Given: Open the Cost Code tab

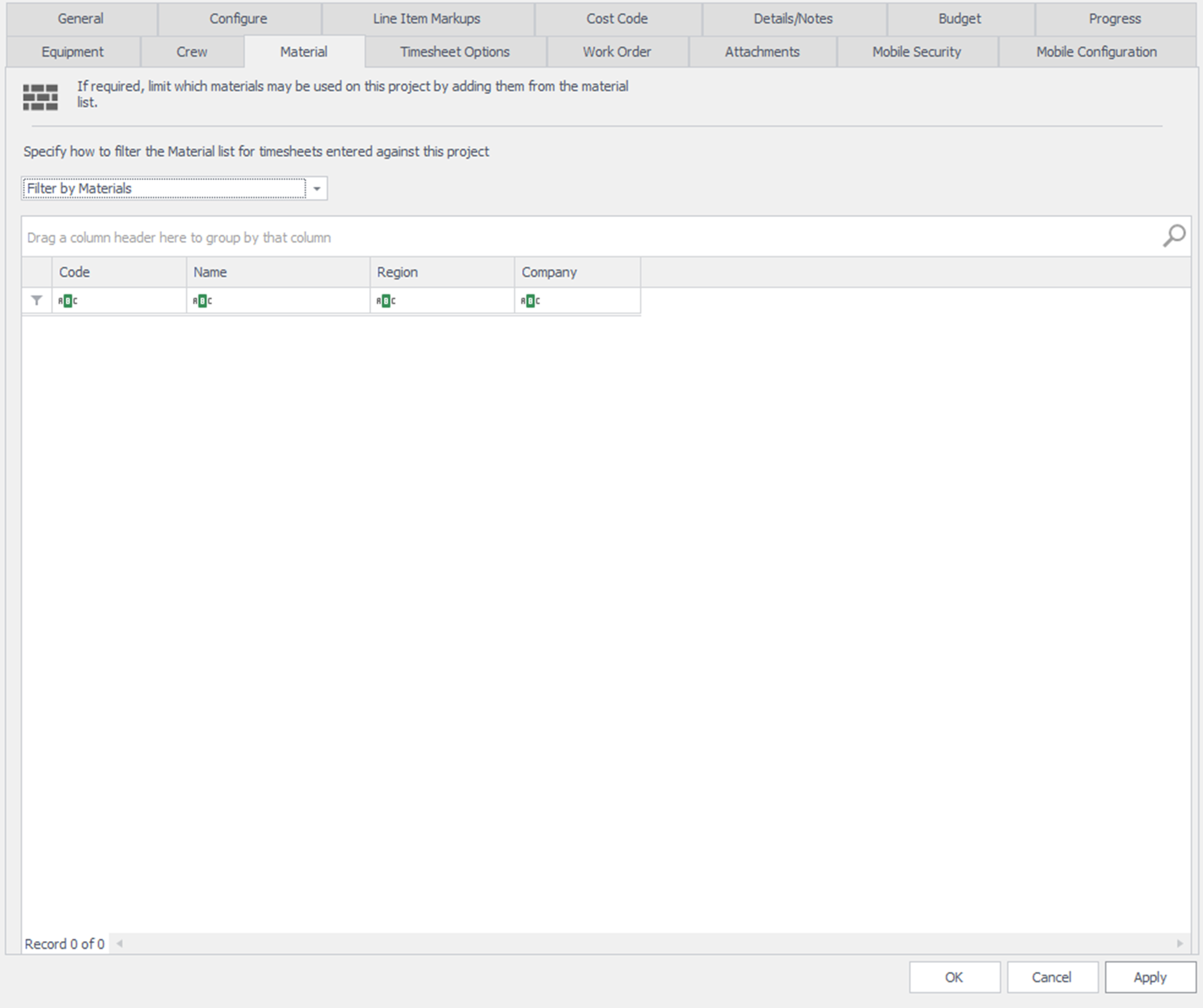Looking at the screenshot, I should coord(617,19).
